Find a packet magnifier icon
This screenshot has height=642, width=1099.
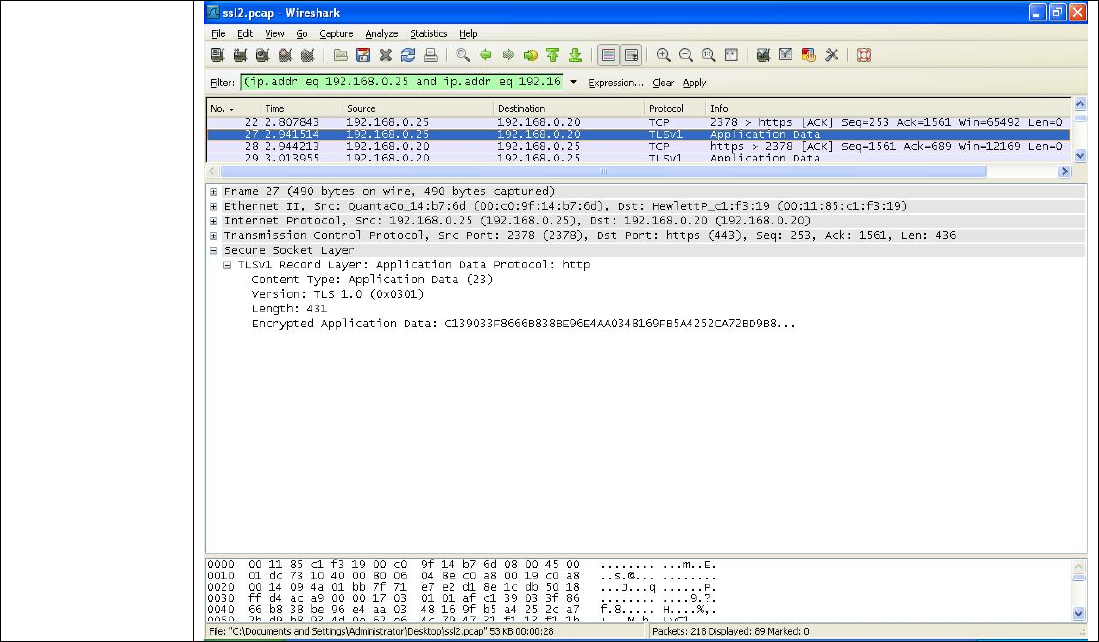463,55
